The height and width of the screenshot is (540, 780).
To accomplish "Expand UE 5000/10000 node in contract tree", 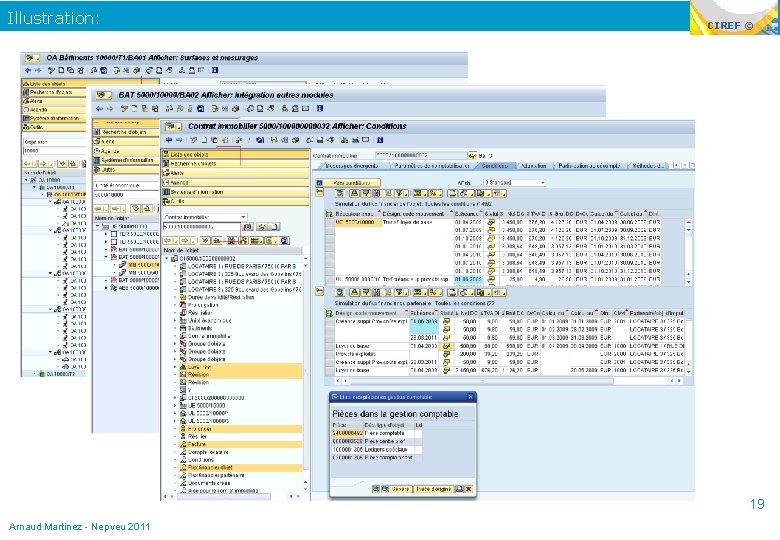I will pos(175,405).
